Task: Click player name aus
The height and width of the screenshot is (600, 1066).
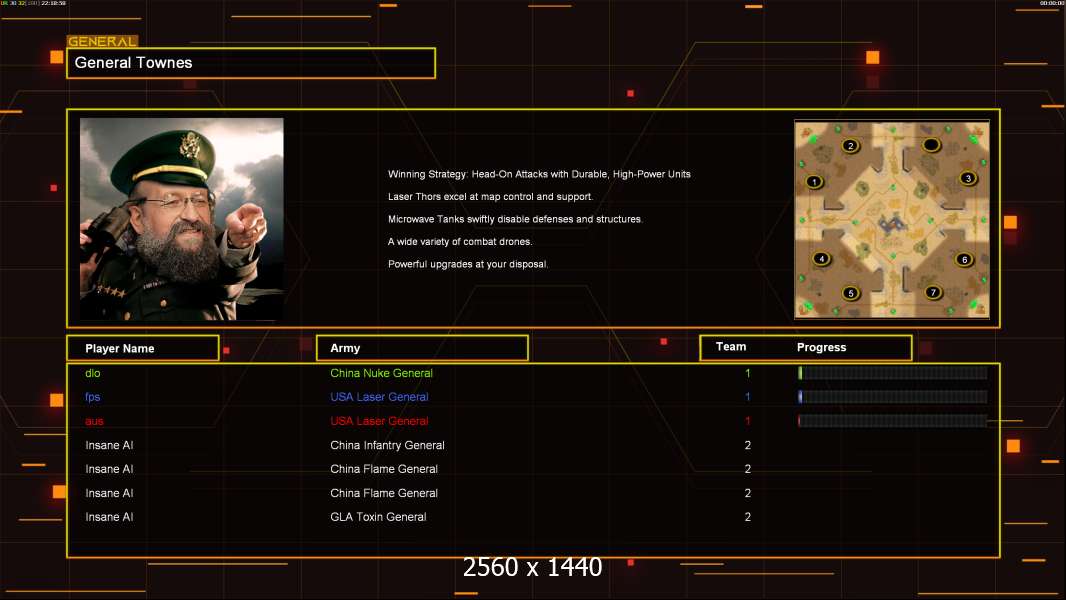Action: pos(94,421)
